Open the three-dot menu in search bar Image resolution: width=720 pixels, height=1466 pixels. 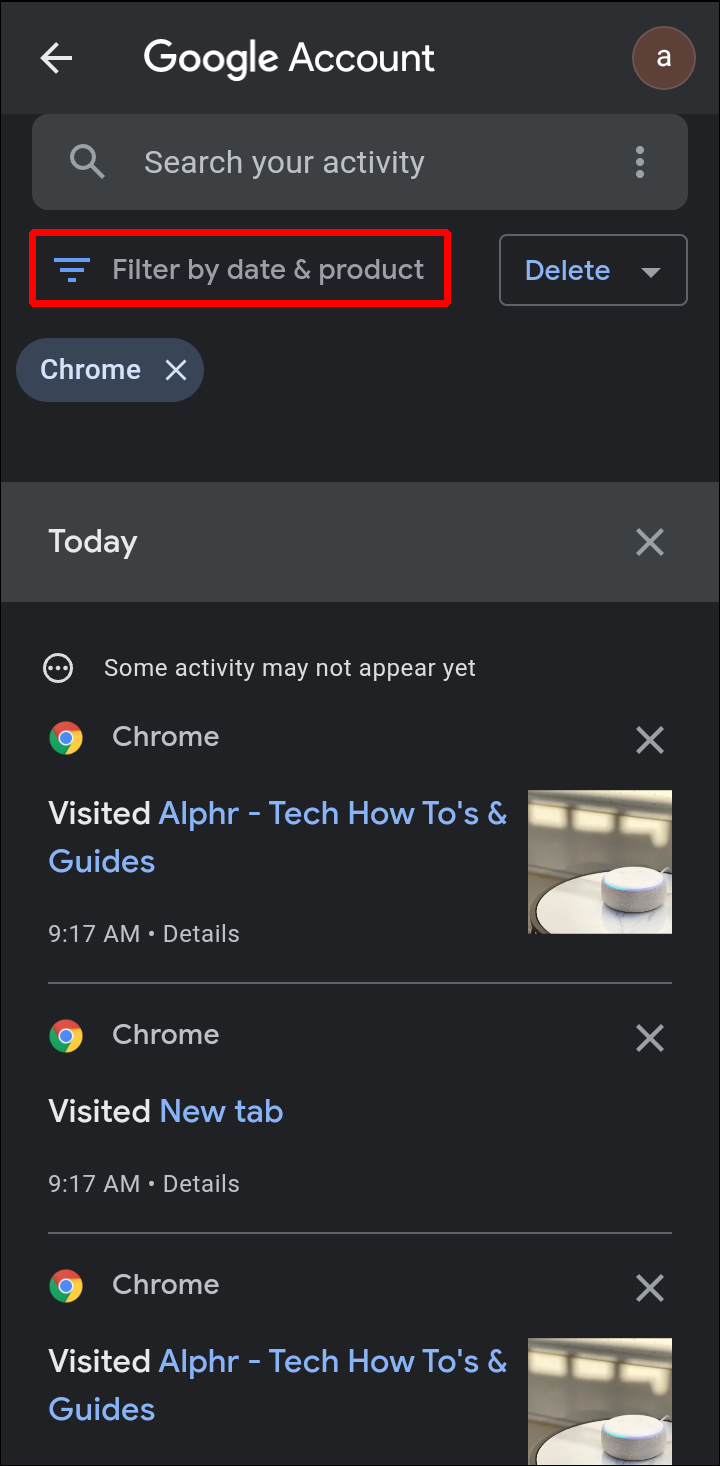point(640,162)
